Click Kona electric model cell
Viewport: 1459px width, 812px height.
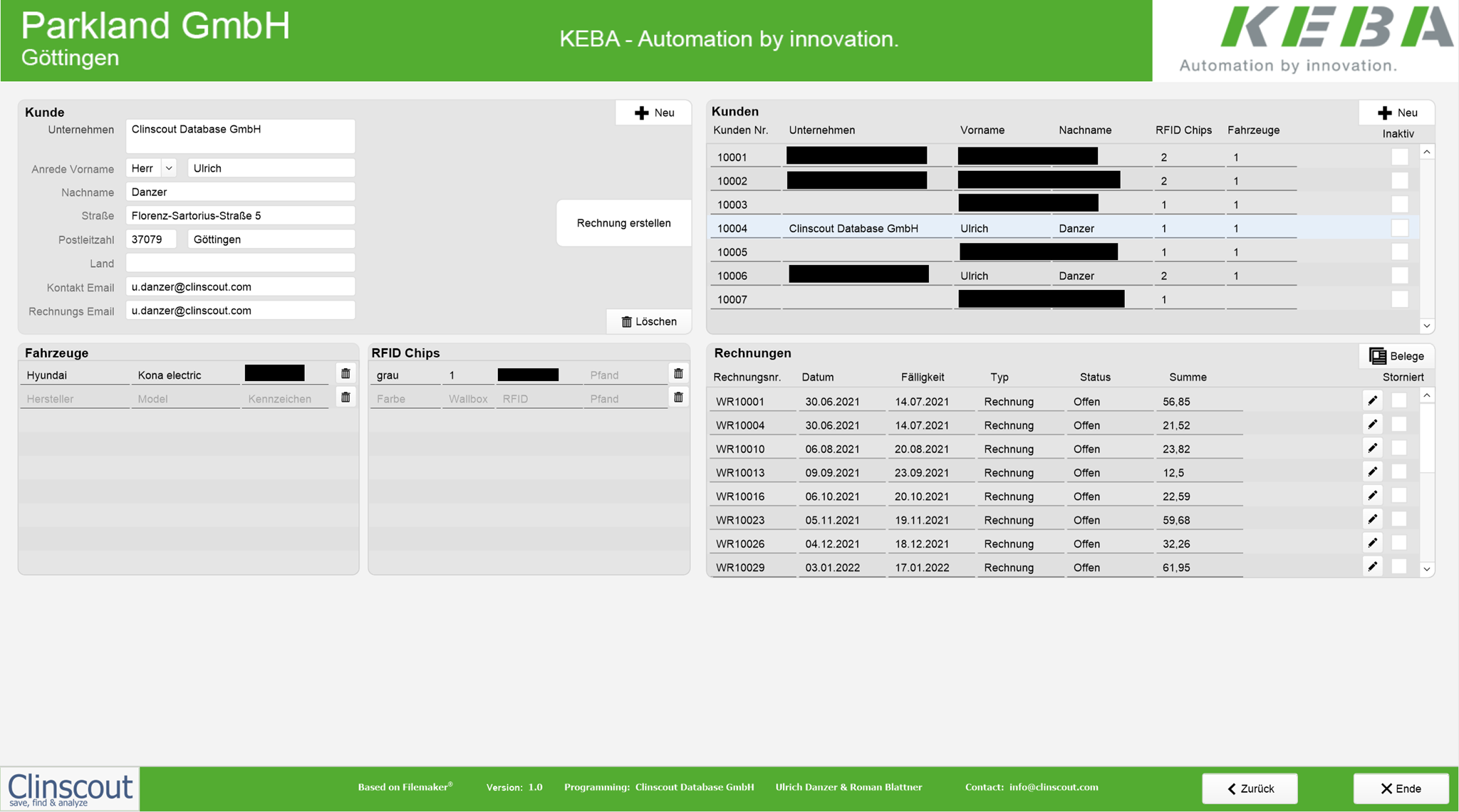pos(185,375)
